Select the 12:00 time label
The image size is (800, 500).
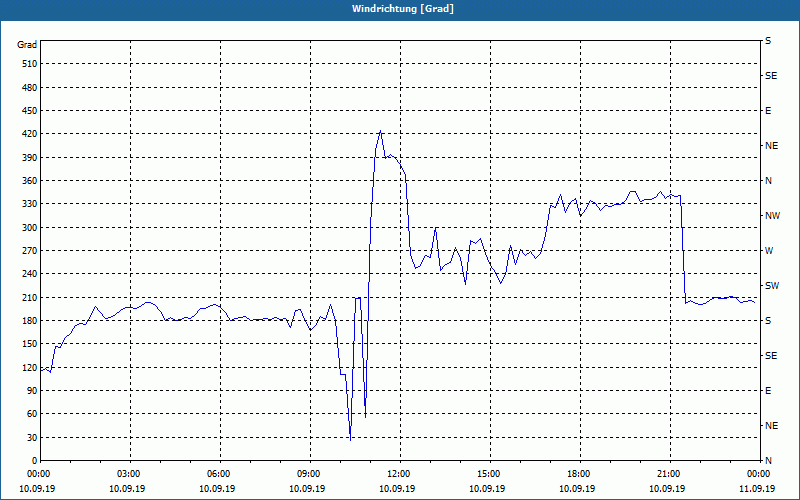[397, 474]
